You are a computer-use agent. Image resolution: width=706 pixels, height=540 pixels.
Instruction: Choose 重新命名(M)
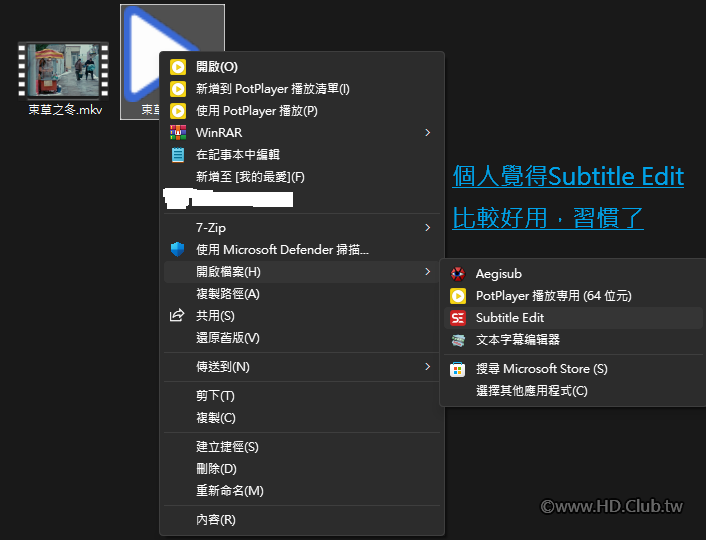[x=302, y=490]
